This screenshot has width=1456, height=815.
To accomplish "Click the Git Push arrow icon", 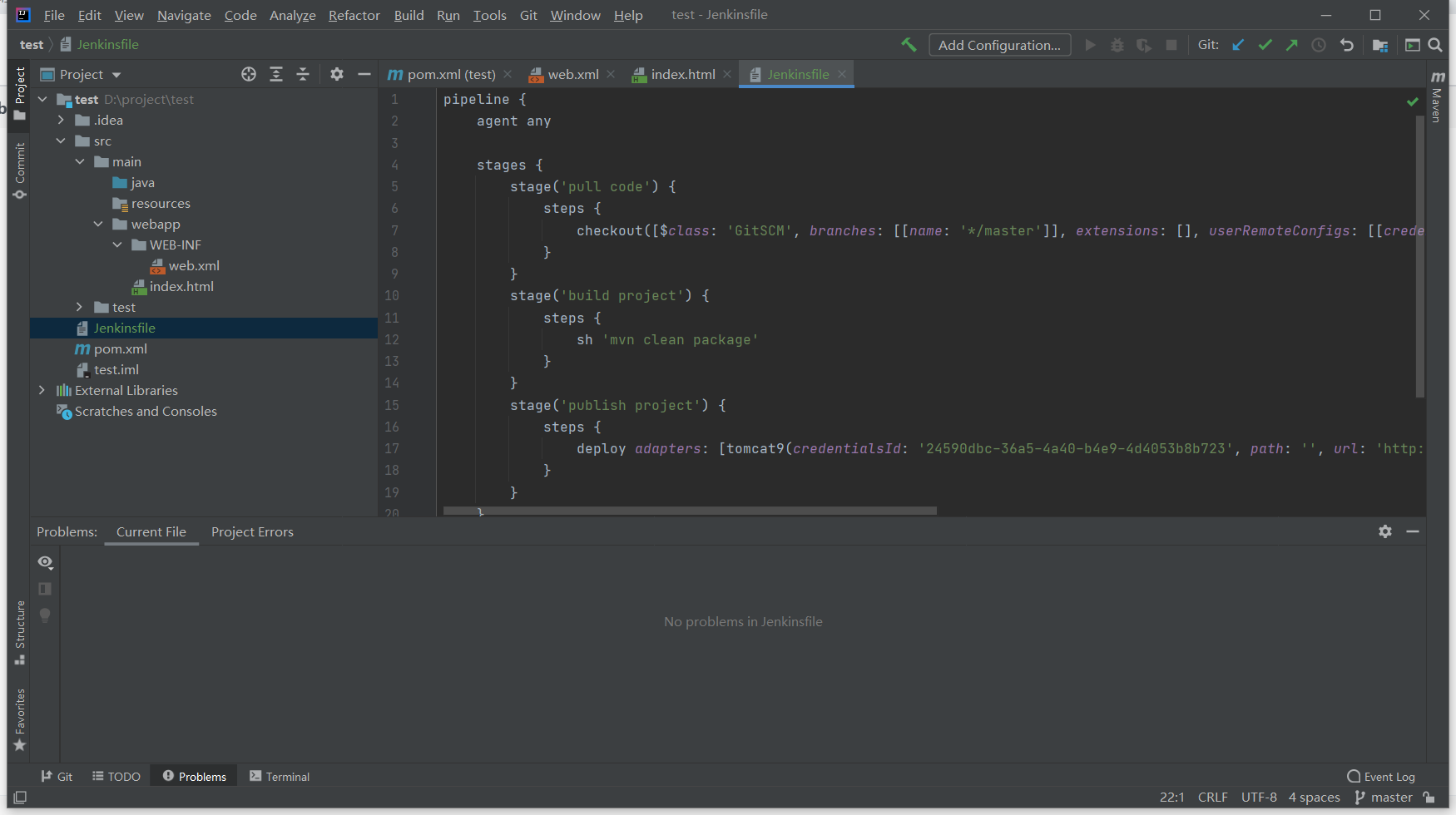I will coord(1291,45).
